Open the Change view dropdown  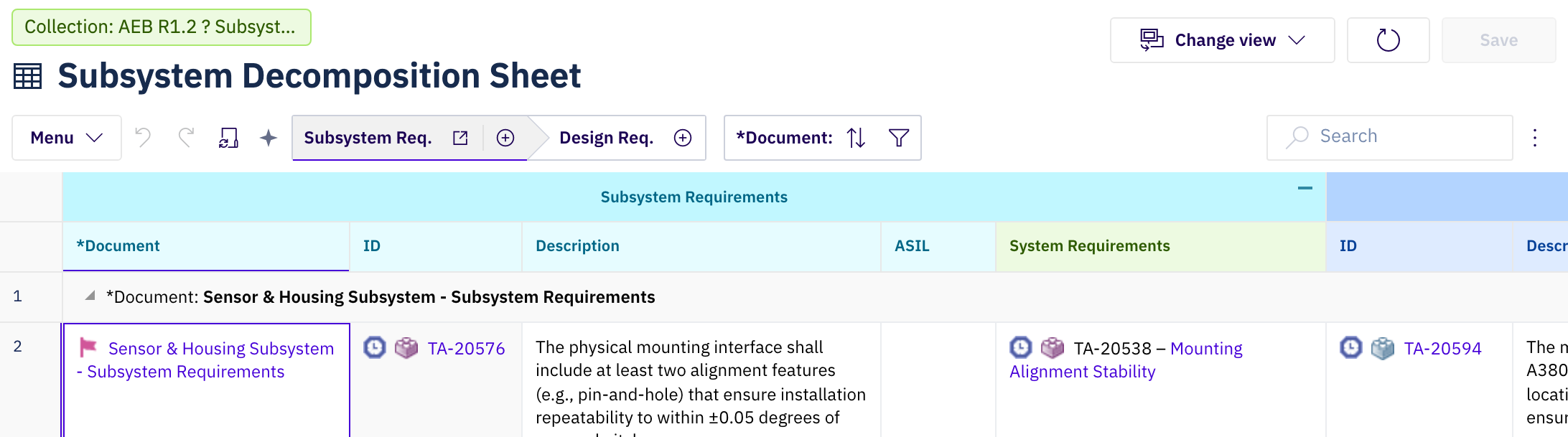(x=1222, y=40)
